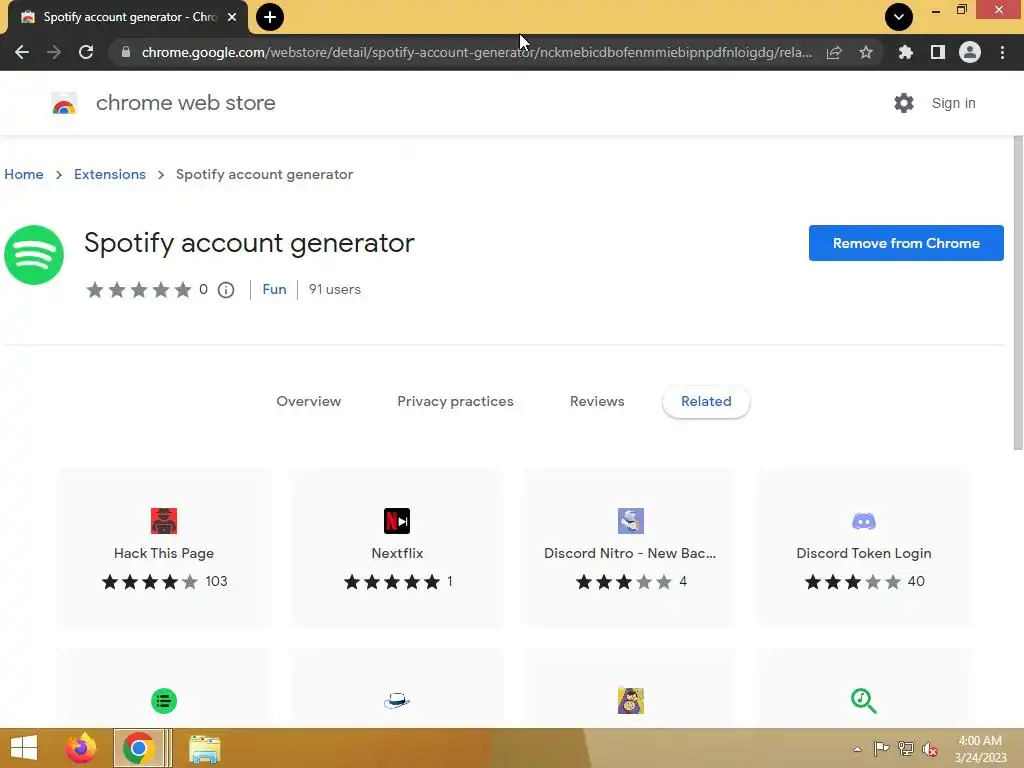Select the Related tab

(x=706, y=401)
